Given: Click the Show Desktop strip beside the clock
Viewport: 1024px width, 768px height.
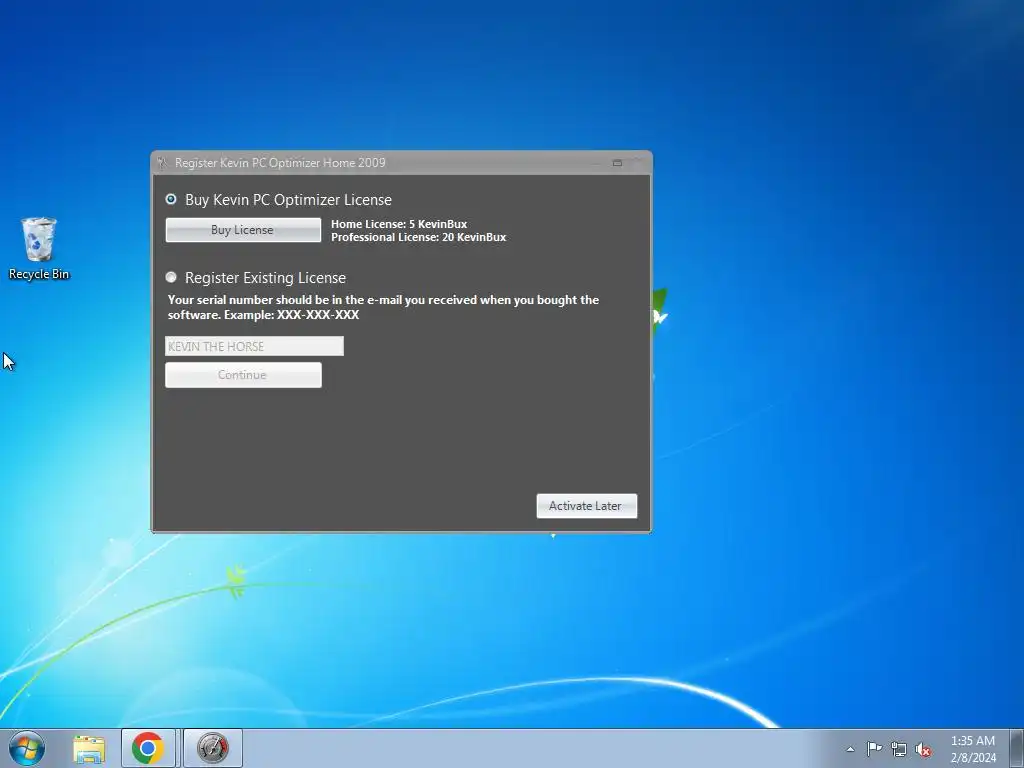Looking at the screenshot, I should point(1017,748).
